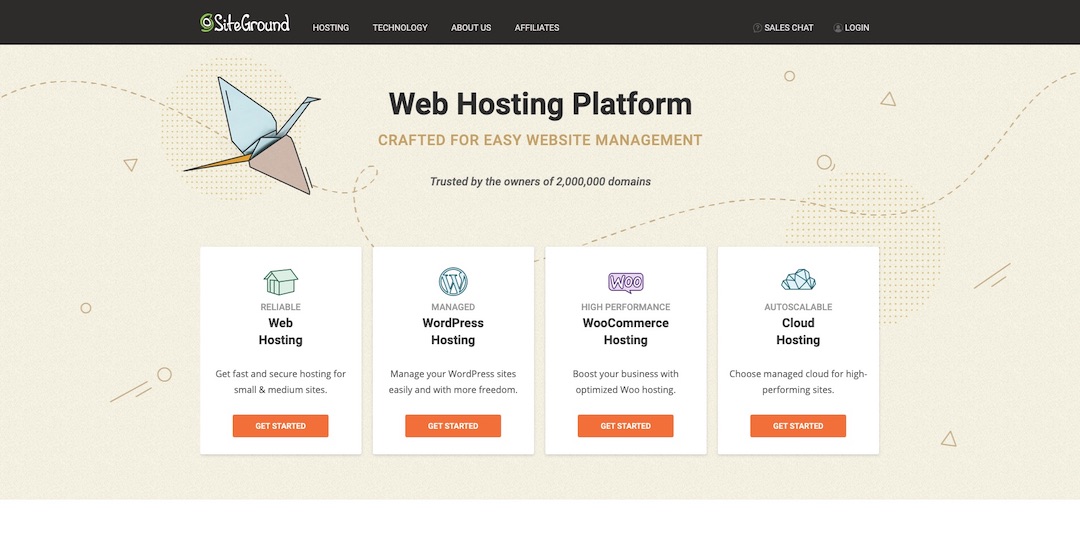Click the origami crane illustration
The width and height of the screenshot is (1080, 549).
(252, 135)
